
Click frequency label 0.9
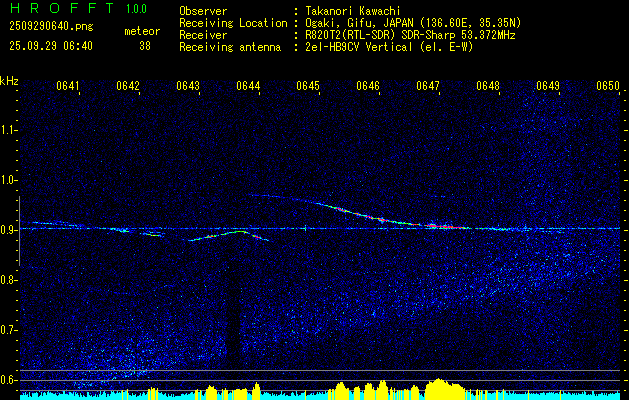tap(8, 230)
